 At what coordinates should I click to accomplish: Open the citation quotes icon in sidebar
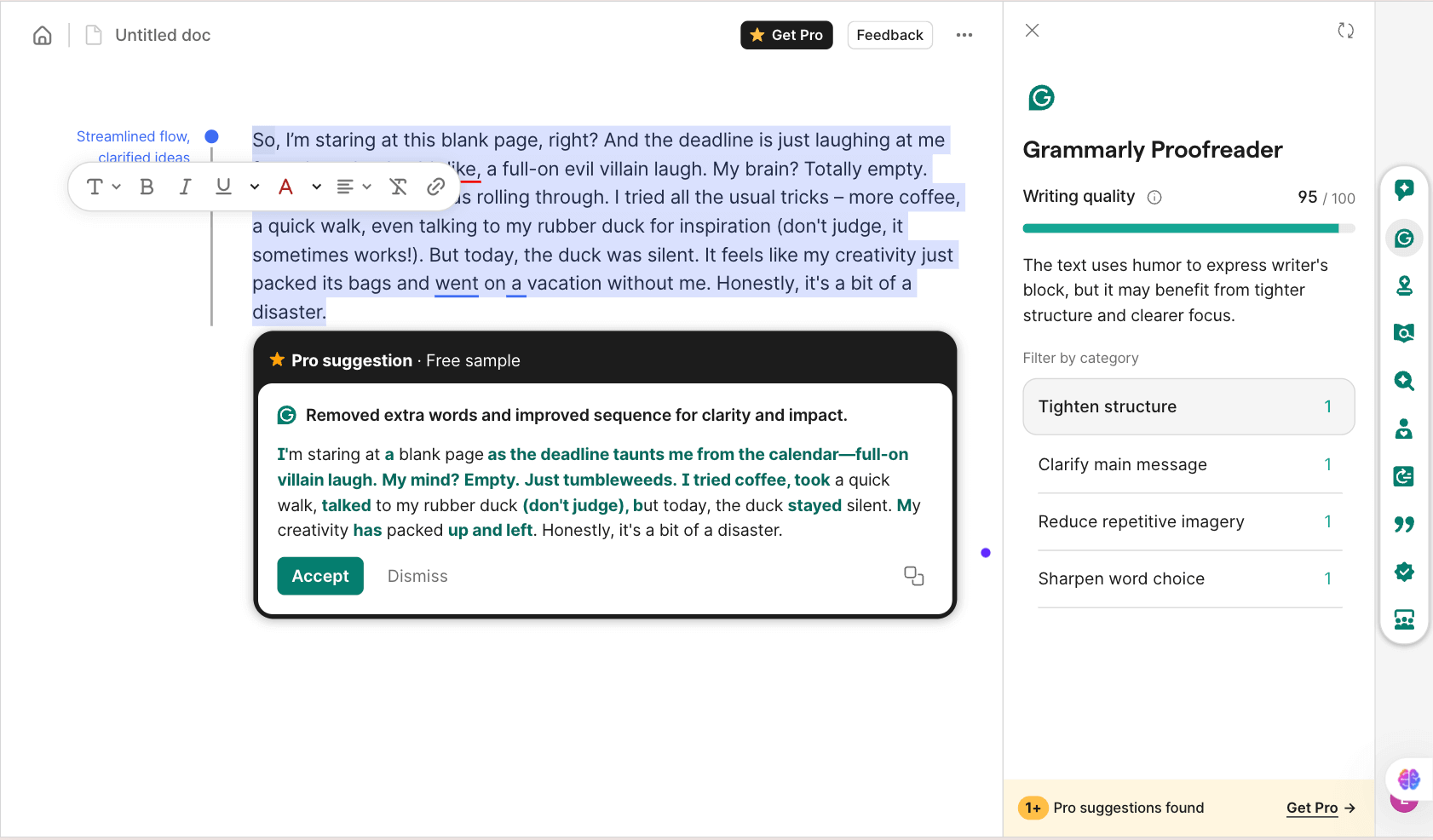point(1404,524)
